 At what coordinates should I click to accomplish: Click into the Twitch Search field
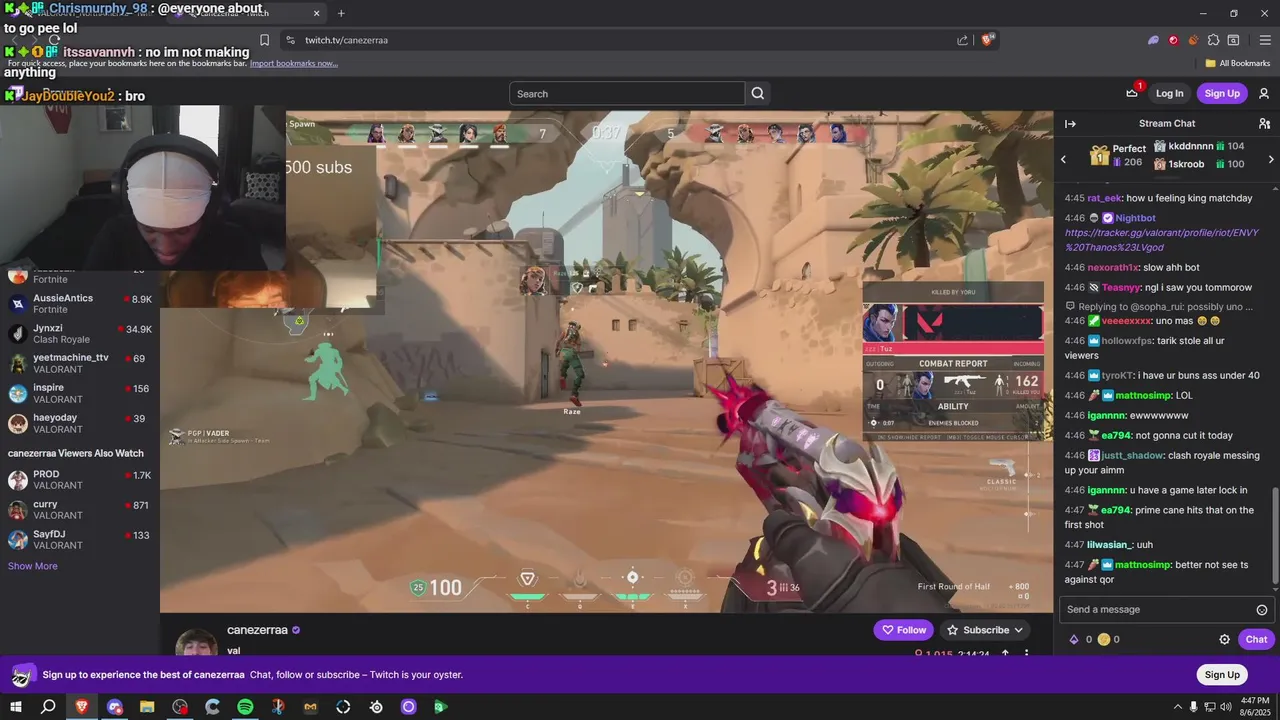click(627, 94)
